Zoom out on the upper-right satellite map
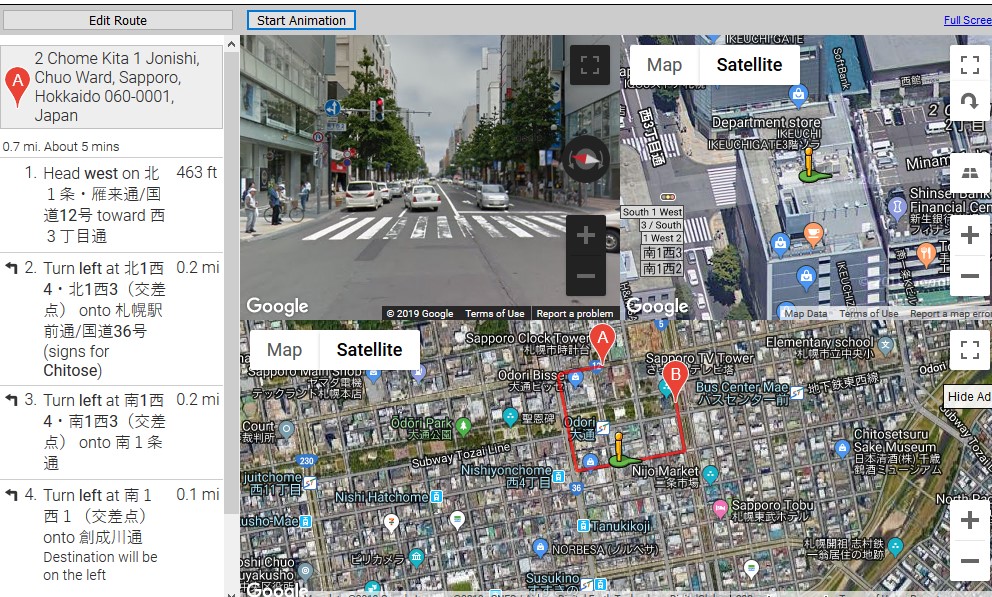This screenshot has height=597, width=992. click(x=969, y=276)
